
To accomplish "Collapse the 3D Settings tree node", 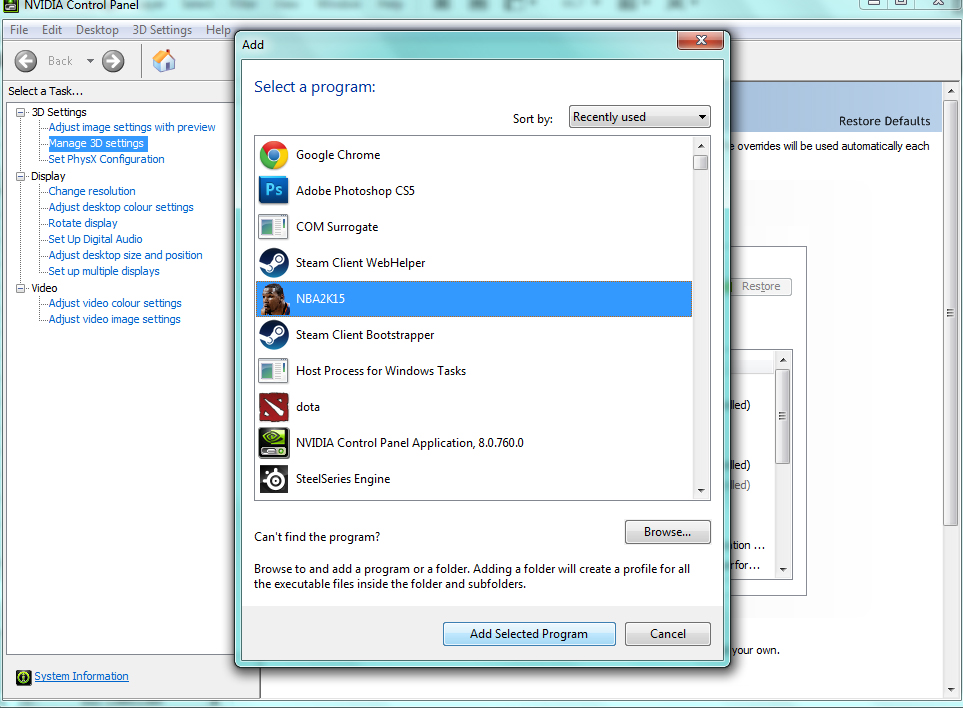I will (20, 112).
